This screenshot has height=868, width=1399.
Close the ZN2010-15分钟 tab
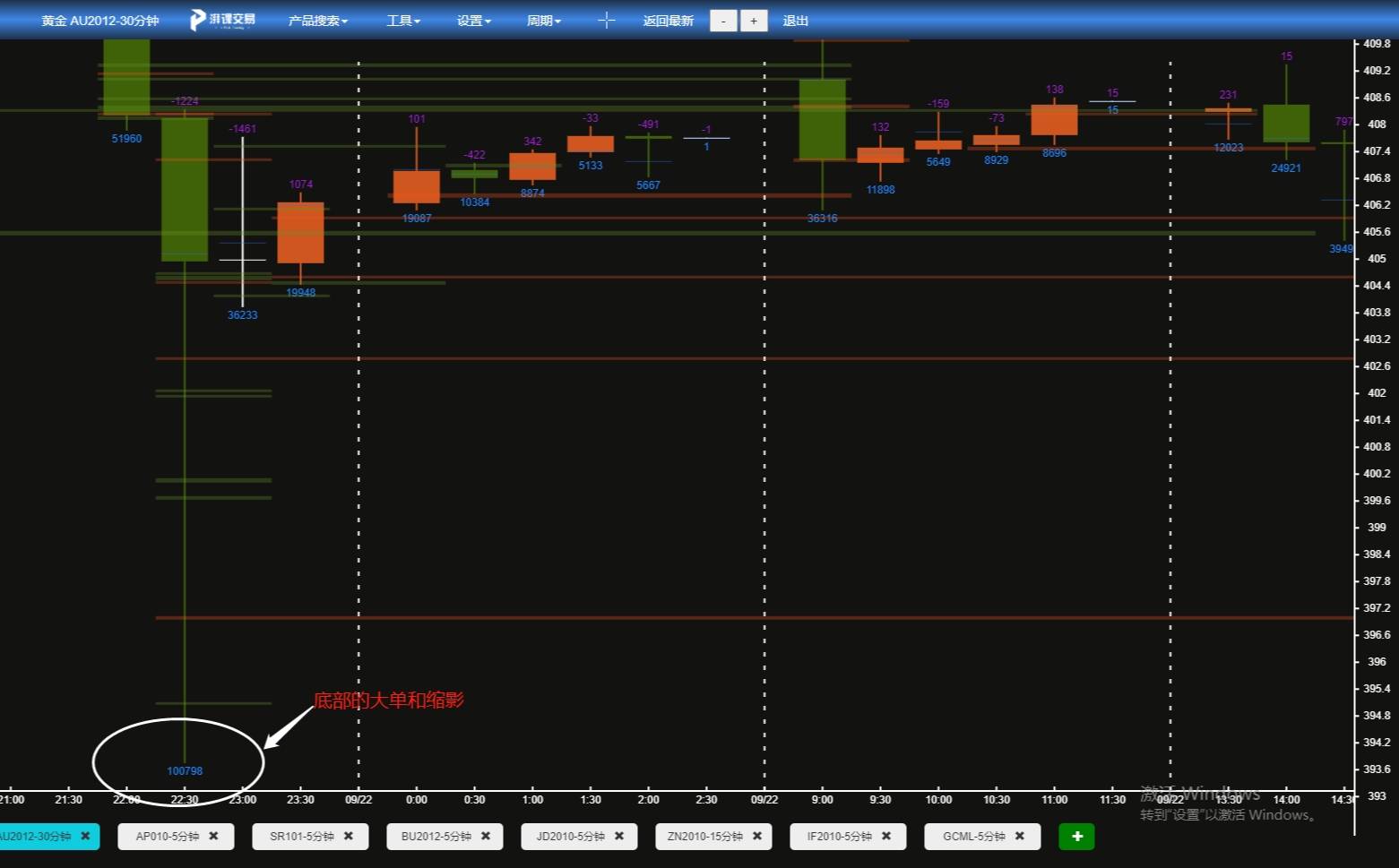757,837
